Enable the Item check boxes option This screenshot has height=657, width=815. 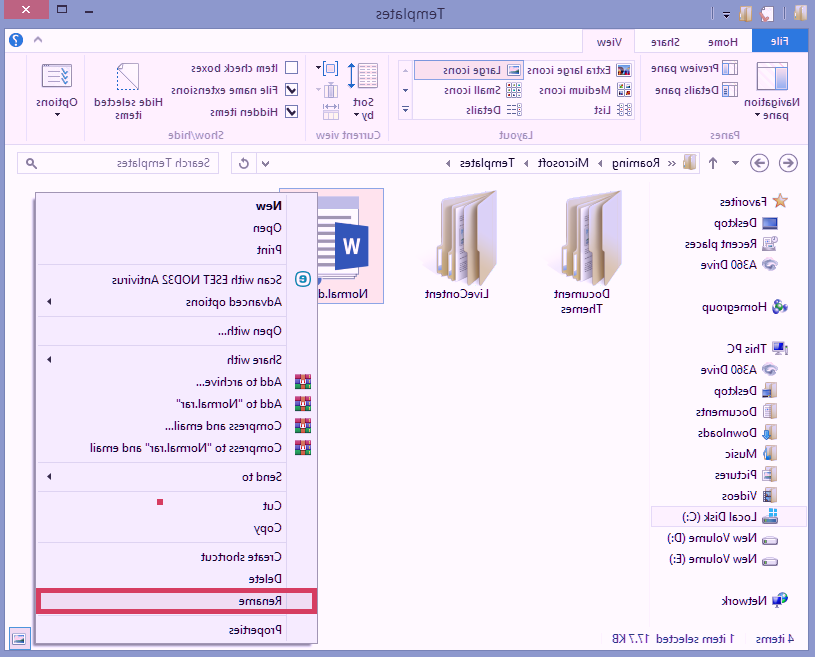click(x=292, y=68)
